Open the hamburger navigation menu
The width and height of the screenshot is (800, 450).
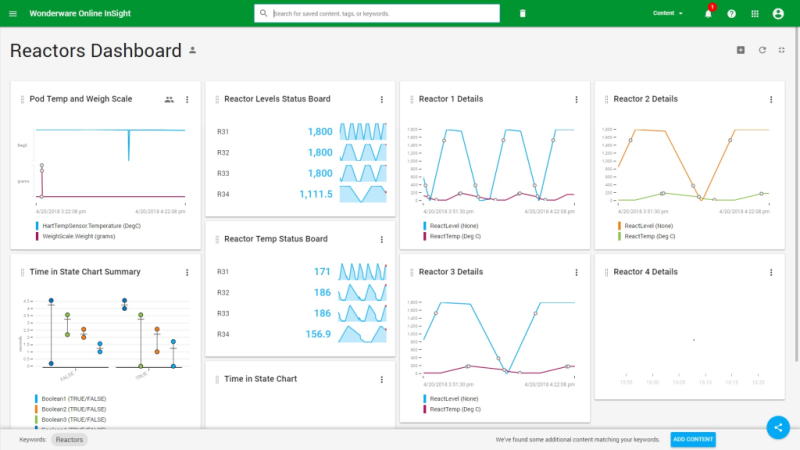(13, 14)
